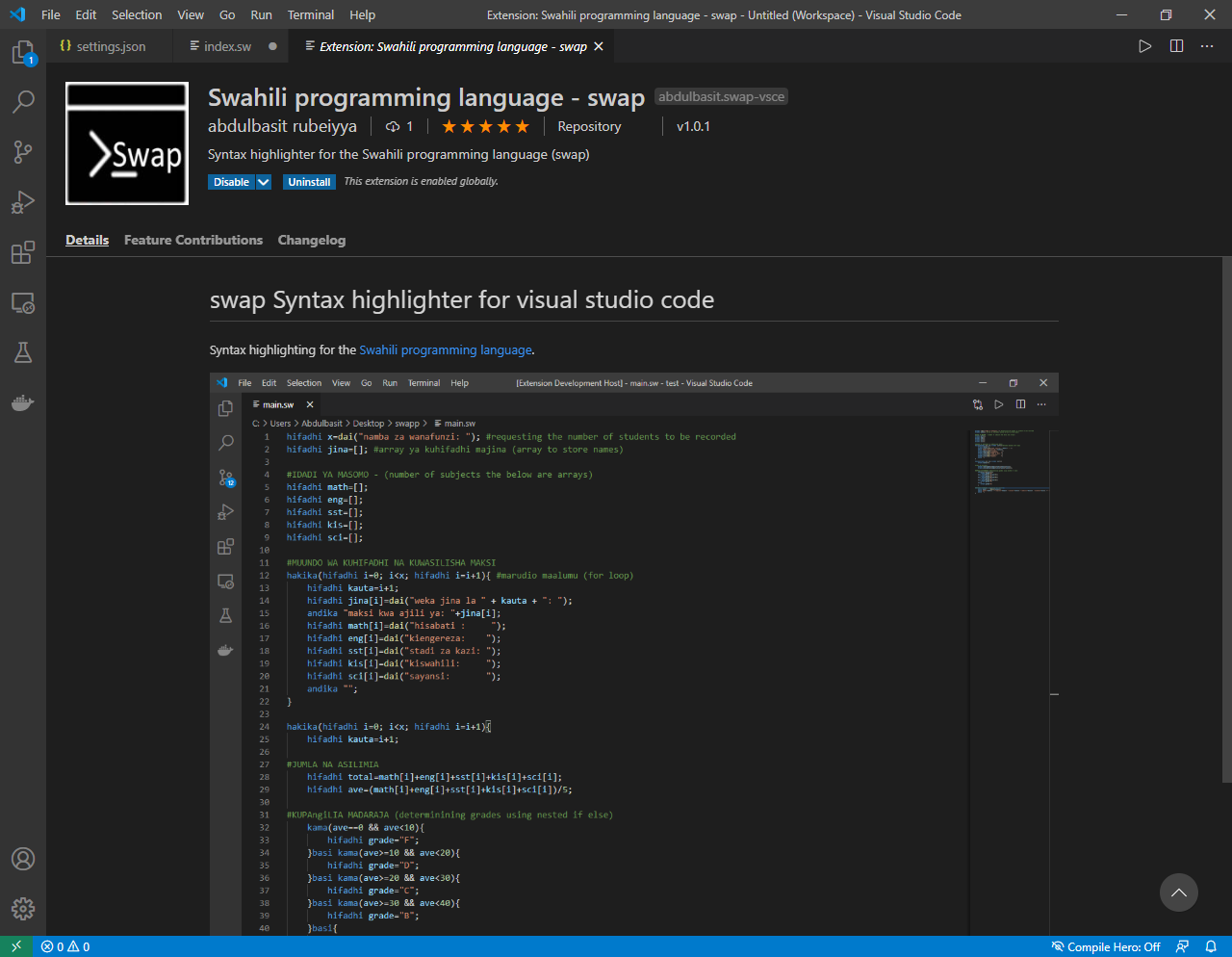
Task: Click the version label v1.0.1
Action: coord(693,126)
